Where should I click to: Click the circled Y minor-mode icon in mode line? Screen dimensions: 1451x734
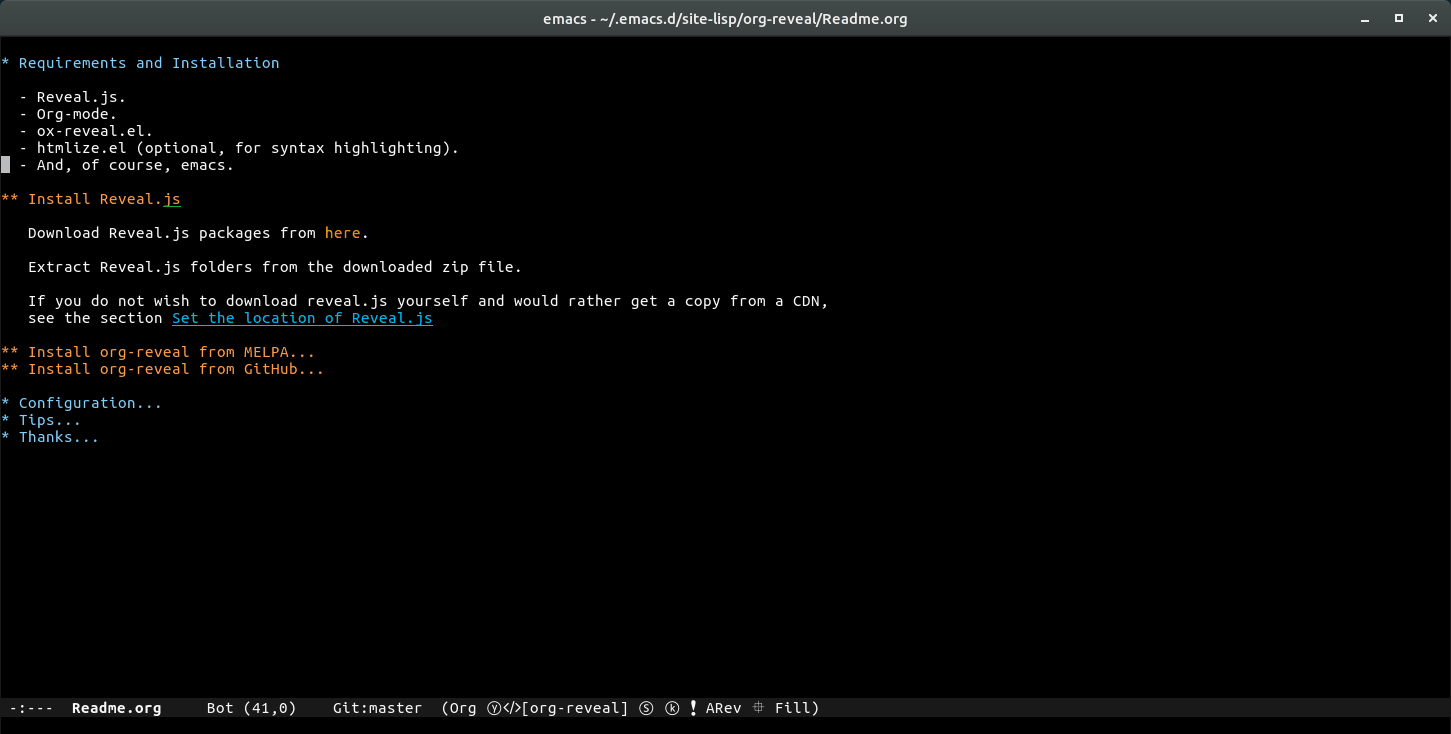click(494, 708)
